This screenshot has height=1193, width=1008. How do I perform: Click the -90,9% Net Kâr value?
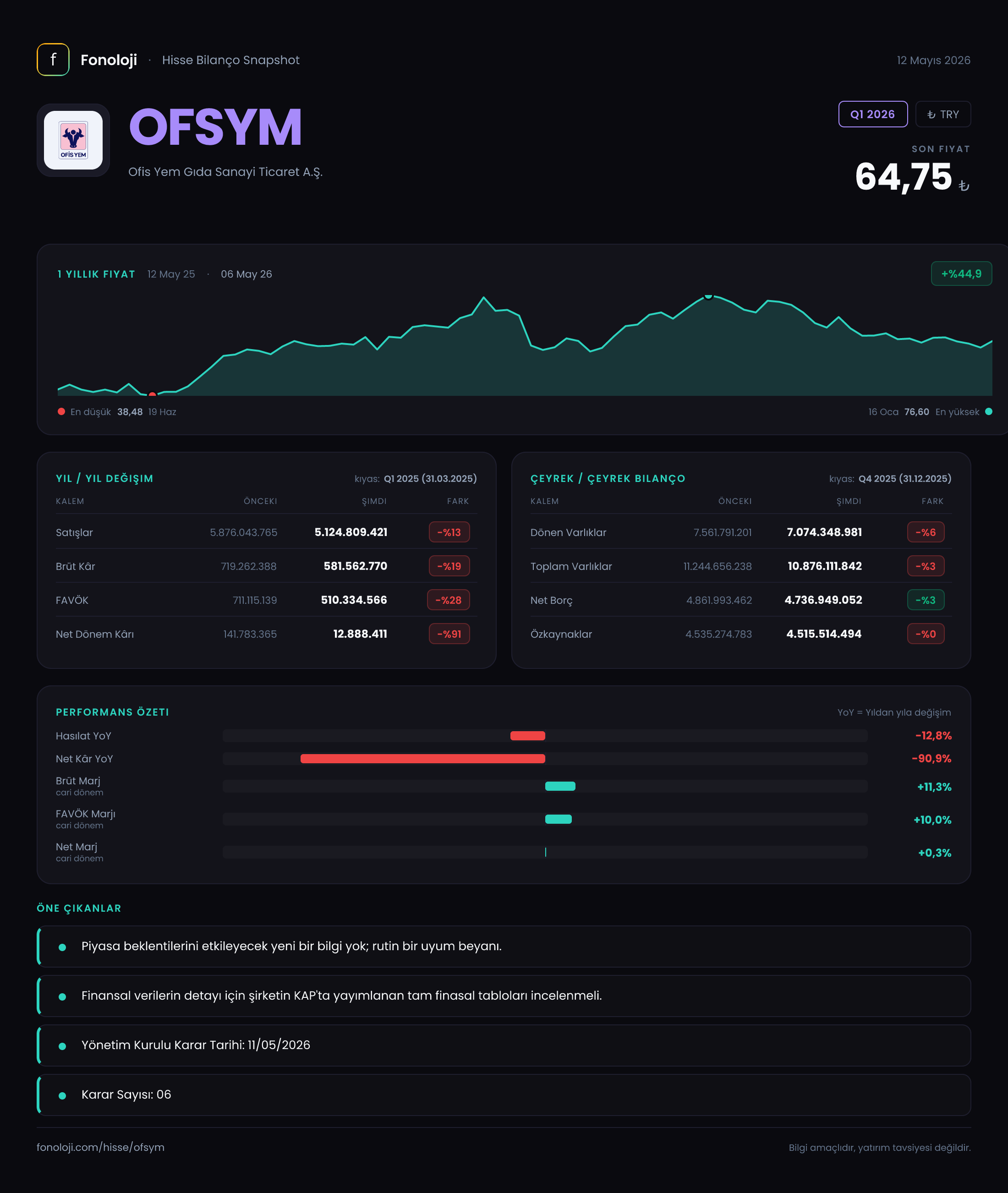click(x=931, y=759)
